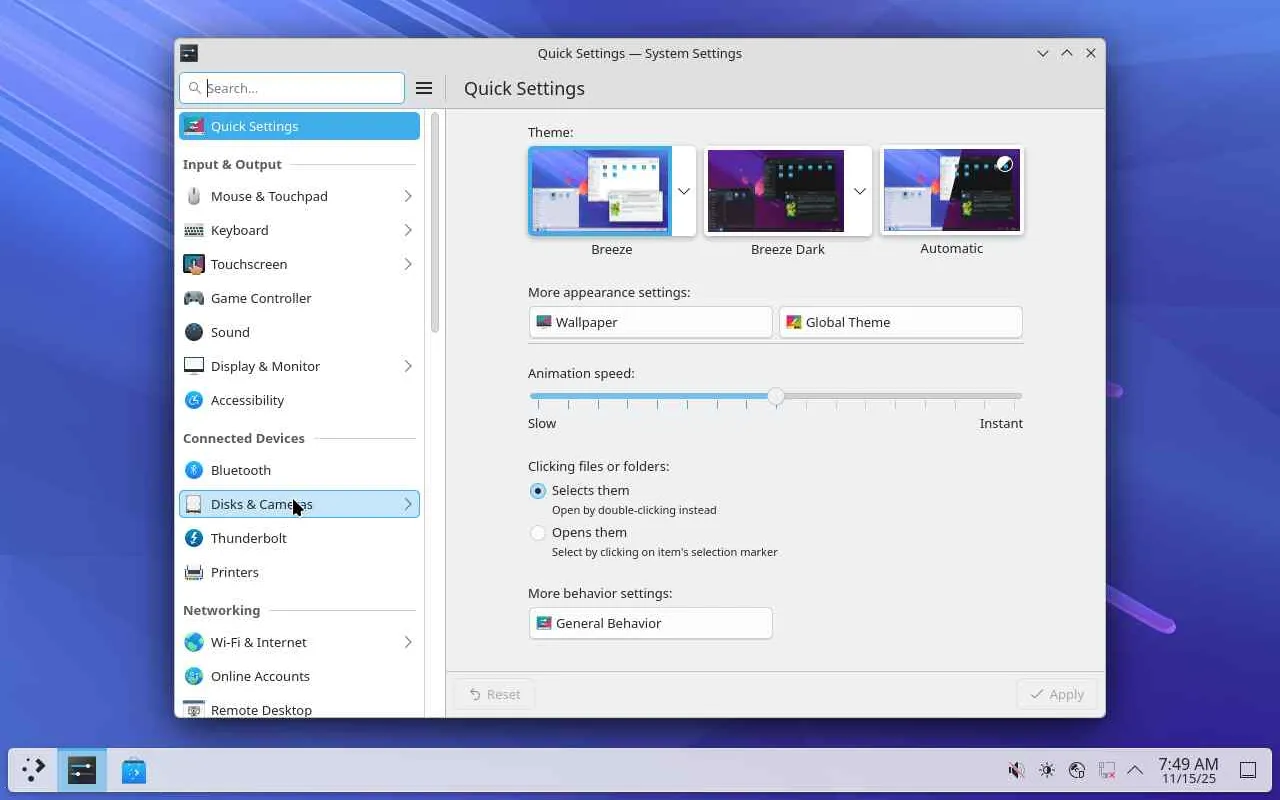Click the settings Search input field
Viewport: 1280px width, 800px height.
pos(292,88)
